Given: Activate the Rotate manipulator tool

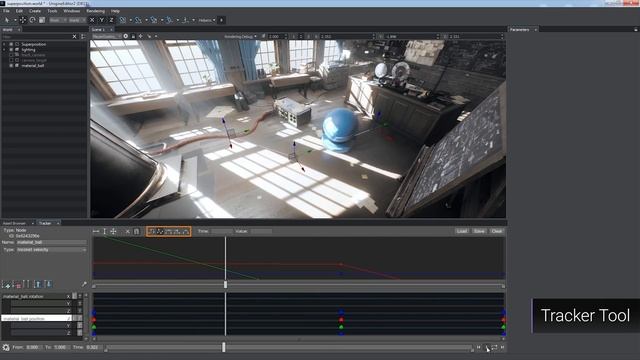Looking at the screenshot, I should [x=32, y=20].
